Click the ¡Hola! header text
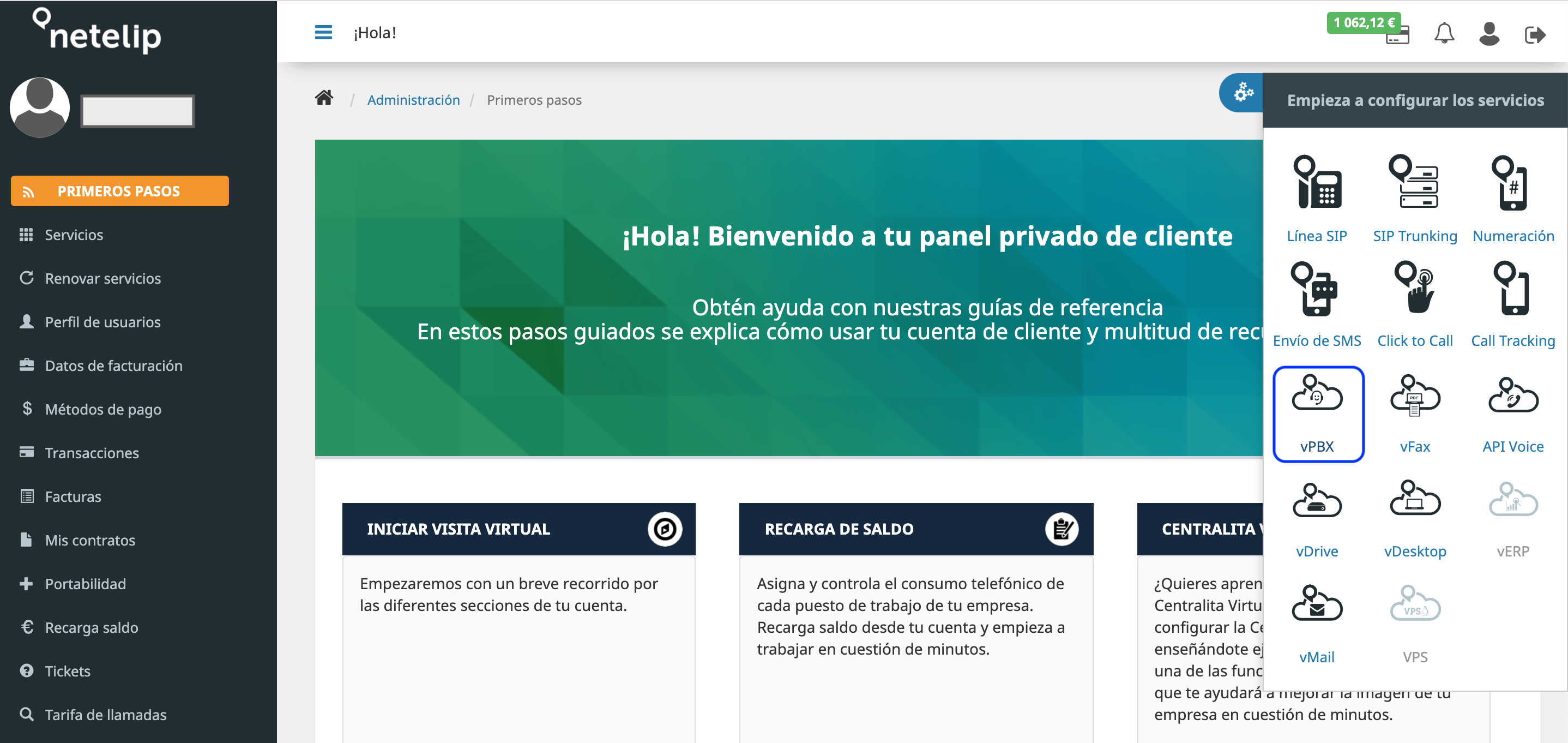Viewport: 1568px width, 743px height. click(375, 33)
